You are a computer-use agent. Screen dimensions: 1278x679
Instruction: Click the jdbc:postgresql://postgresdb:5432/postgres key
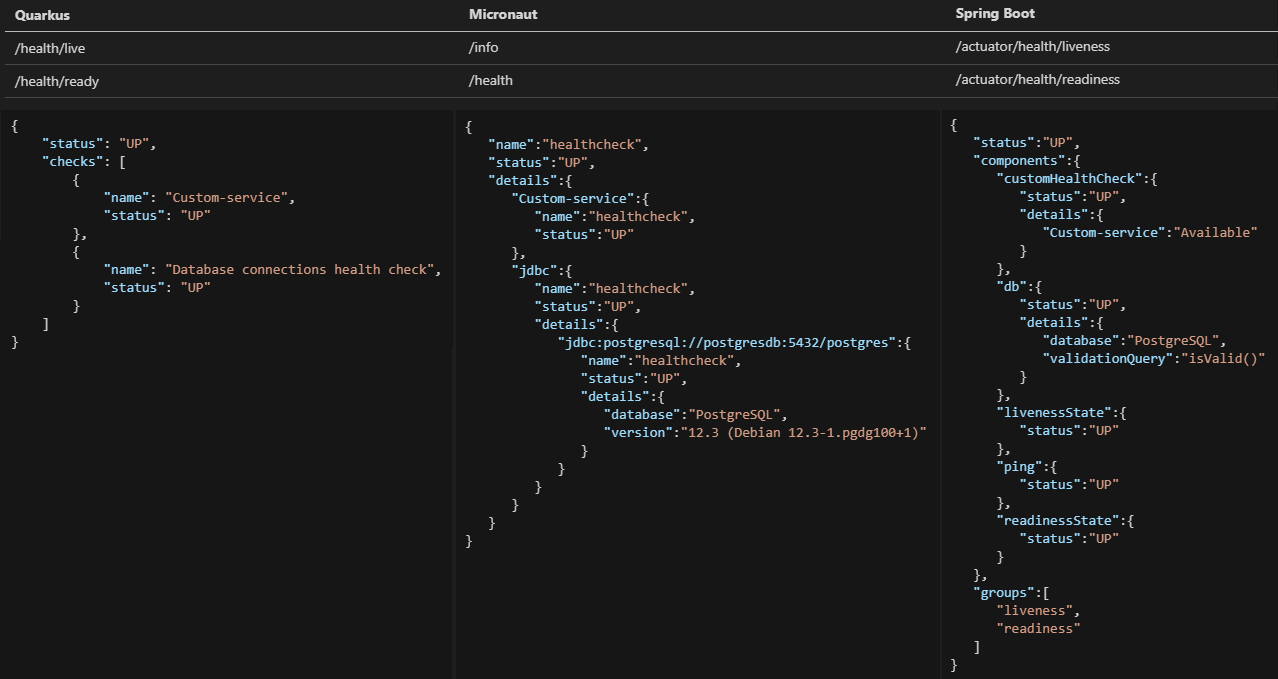pyautogui.click(x=727, y=342)
